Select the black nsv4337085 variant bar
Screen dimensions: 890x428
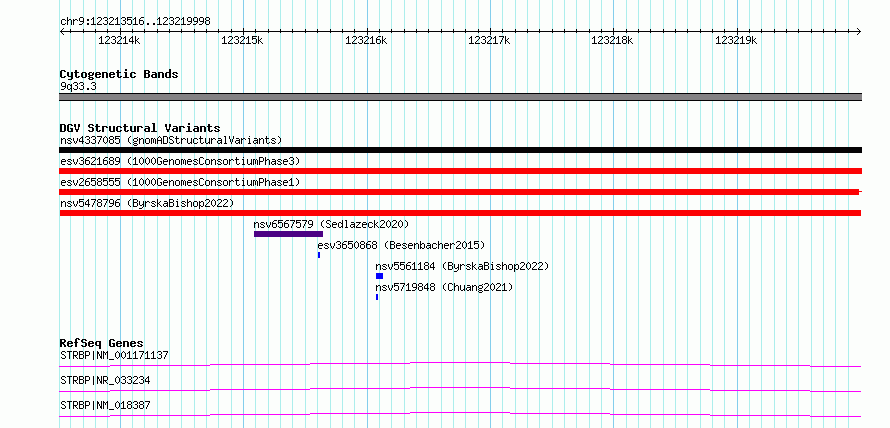[460, 150]
